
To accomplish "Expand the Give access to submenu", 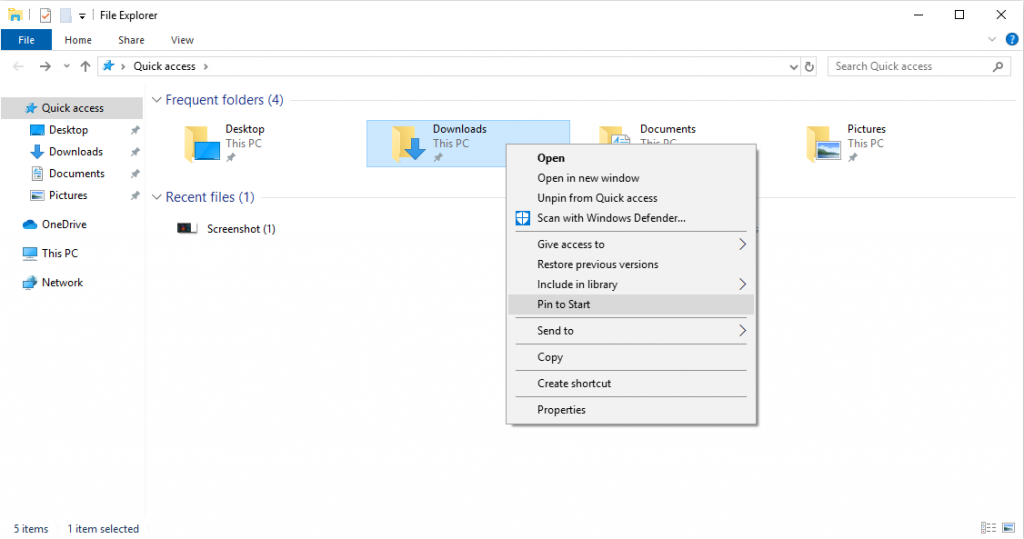I will (x=631, y=244).
